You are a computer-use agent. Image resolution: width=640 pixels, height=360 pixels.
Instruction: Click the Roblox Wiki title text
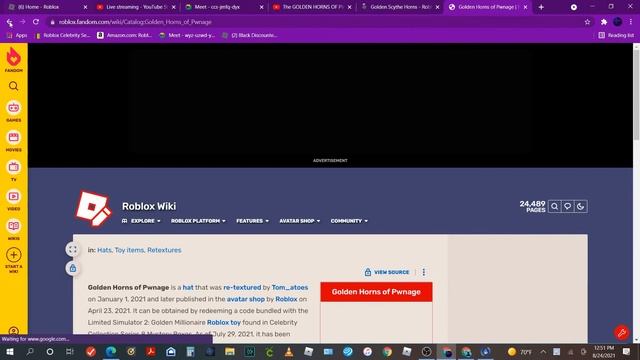point(149,206)
